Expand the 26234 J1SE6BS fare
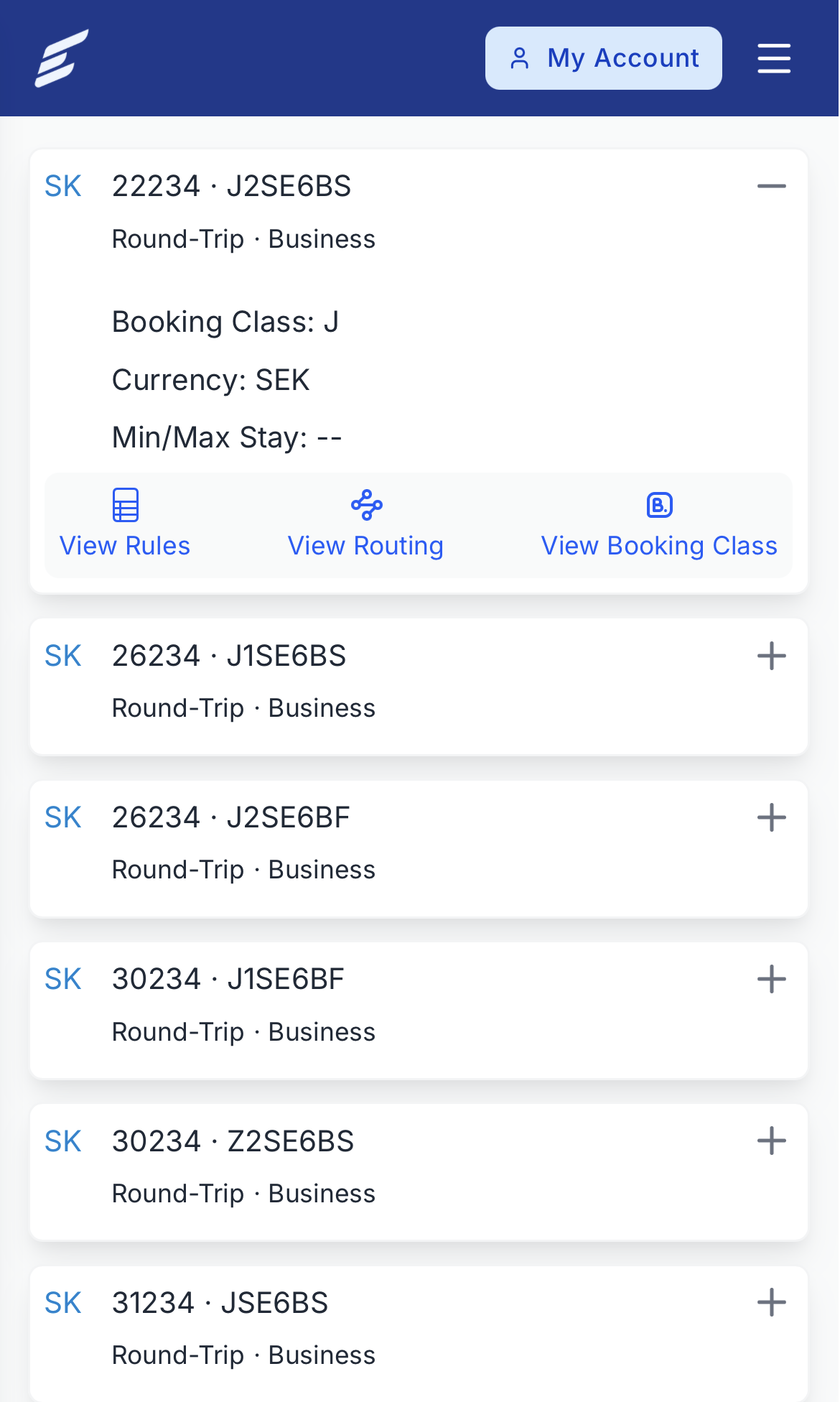Viewport: 840px width, 1402px height. coord(772,656)
